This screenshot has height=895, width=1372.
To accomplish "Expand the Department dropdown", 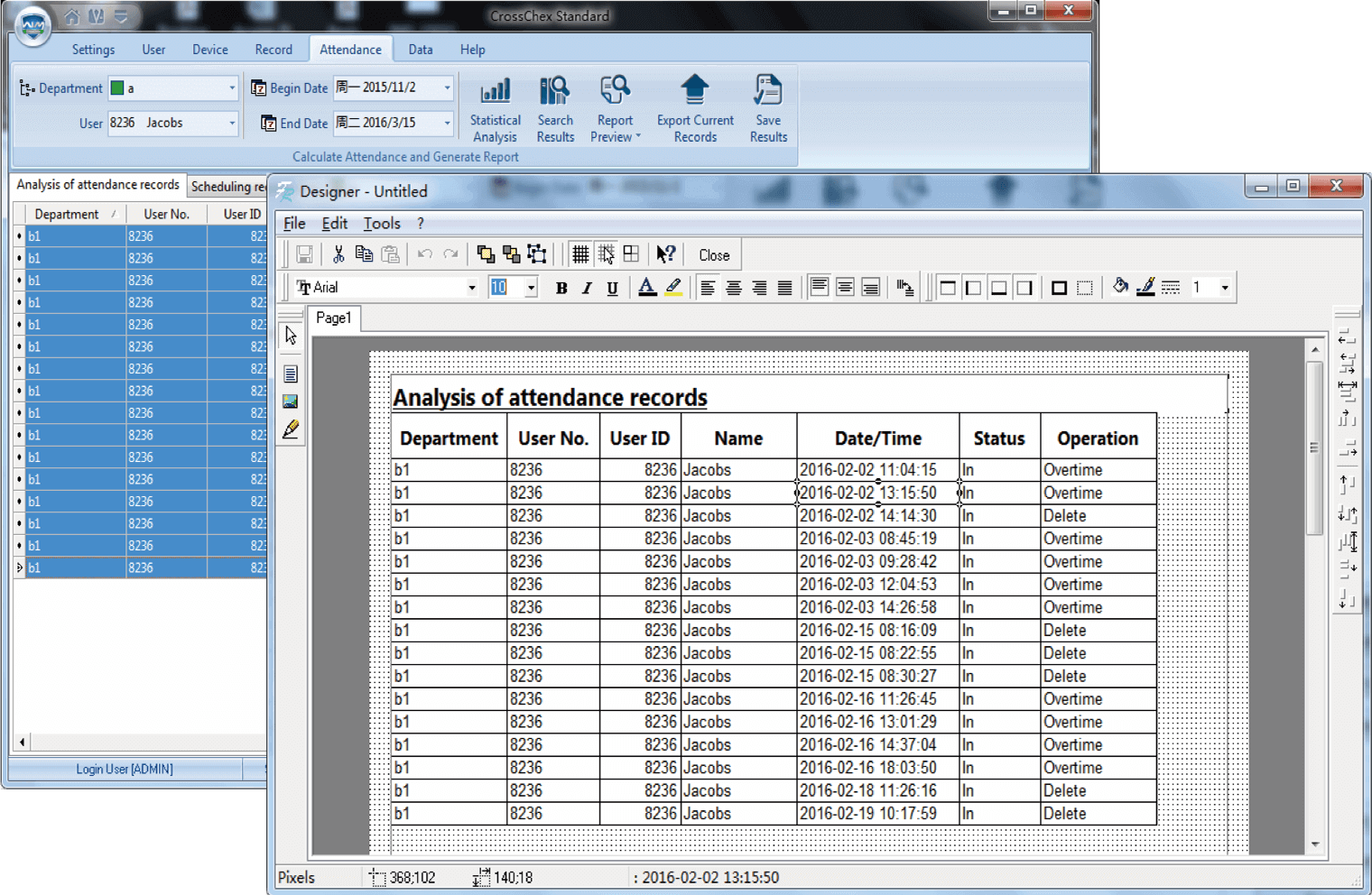I will pos(231,88).
